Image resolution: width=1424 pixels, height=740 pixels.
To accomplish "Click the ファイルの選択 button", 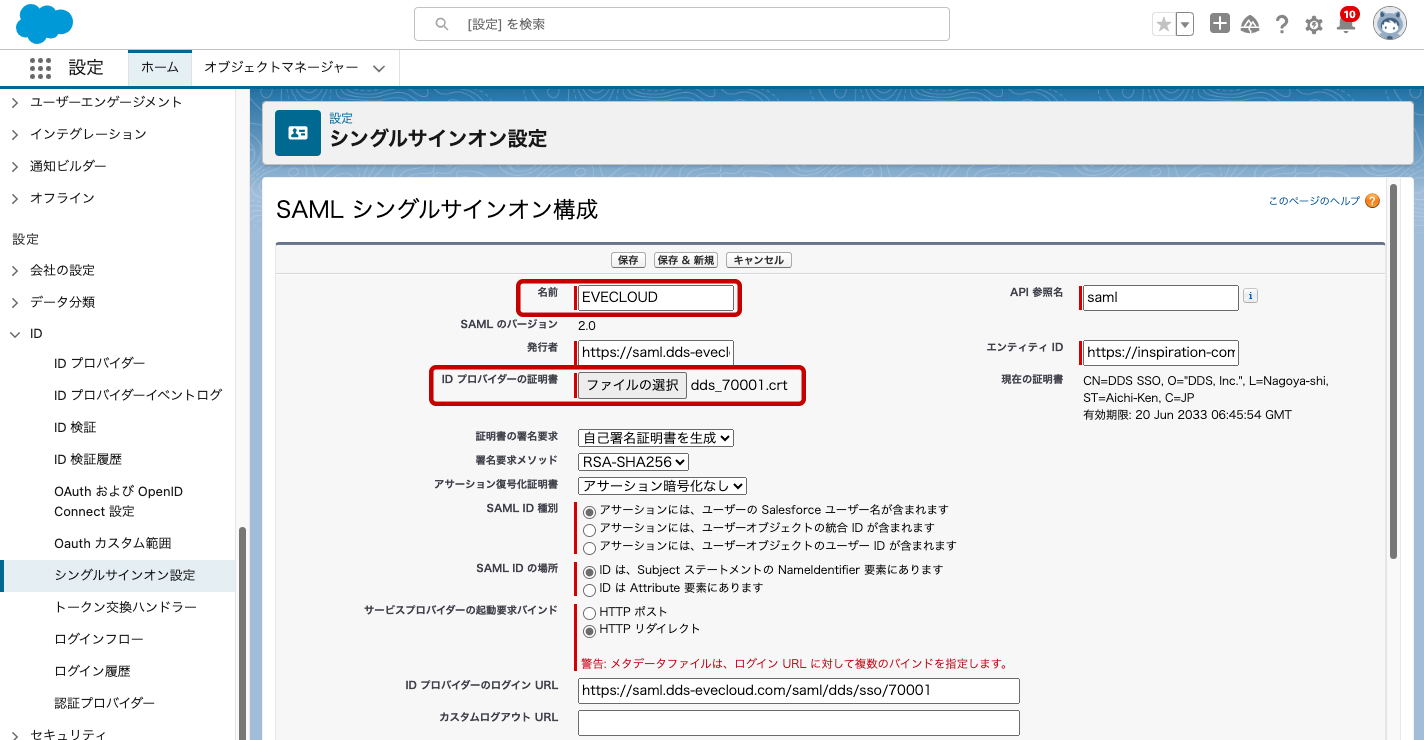I will click(x=632, y=386).
